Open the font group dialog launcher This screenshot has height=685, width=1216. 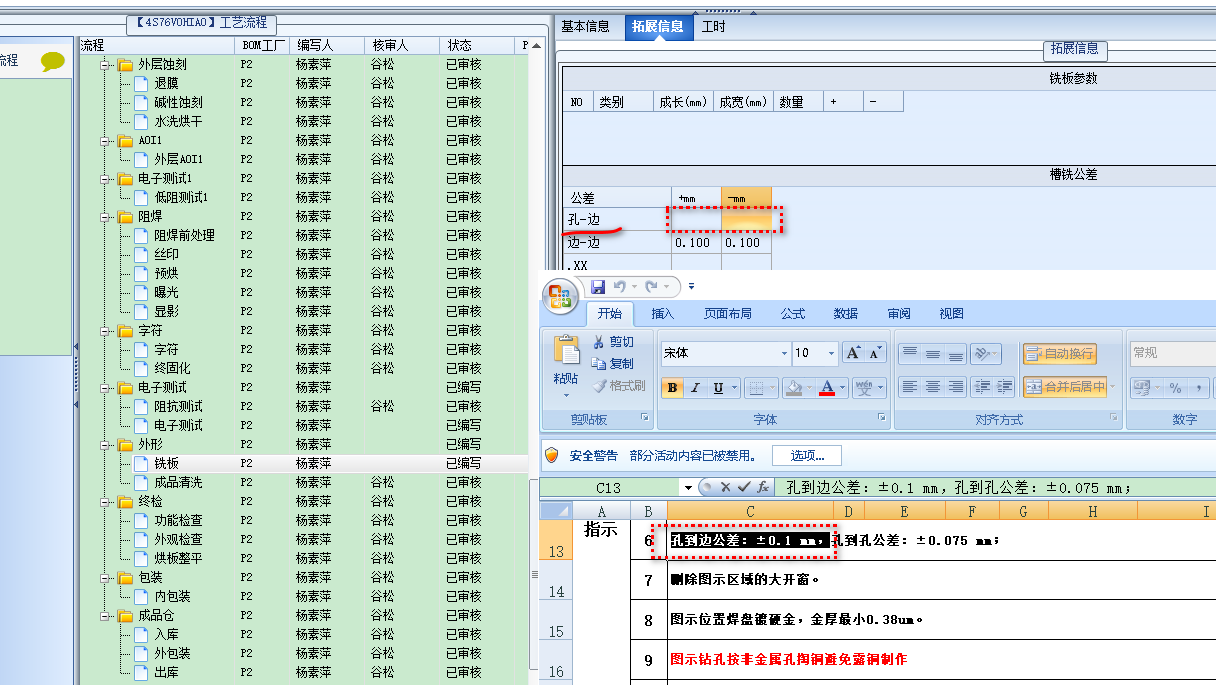tap(882, 417)
